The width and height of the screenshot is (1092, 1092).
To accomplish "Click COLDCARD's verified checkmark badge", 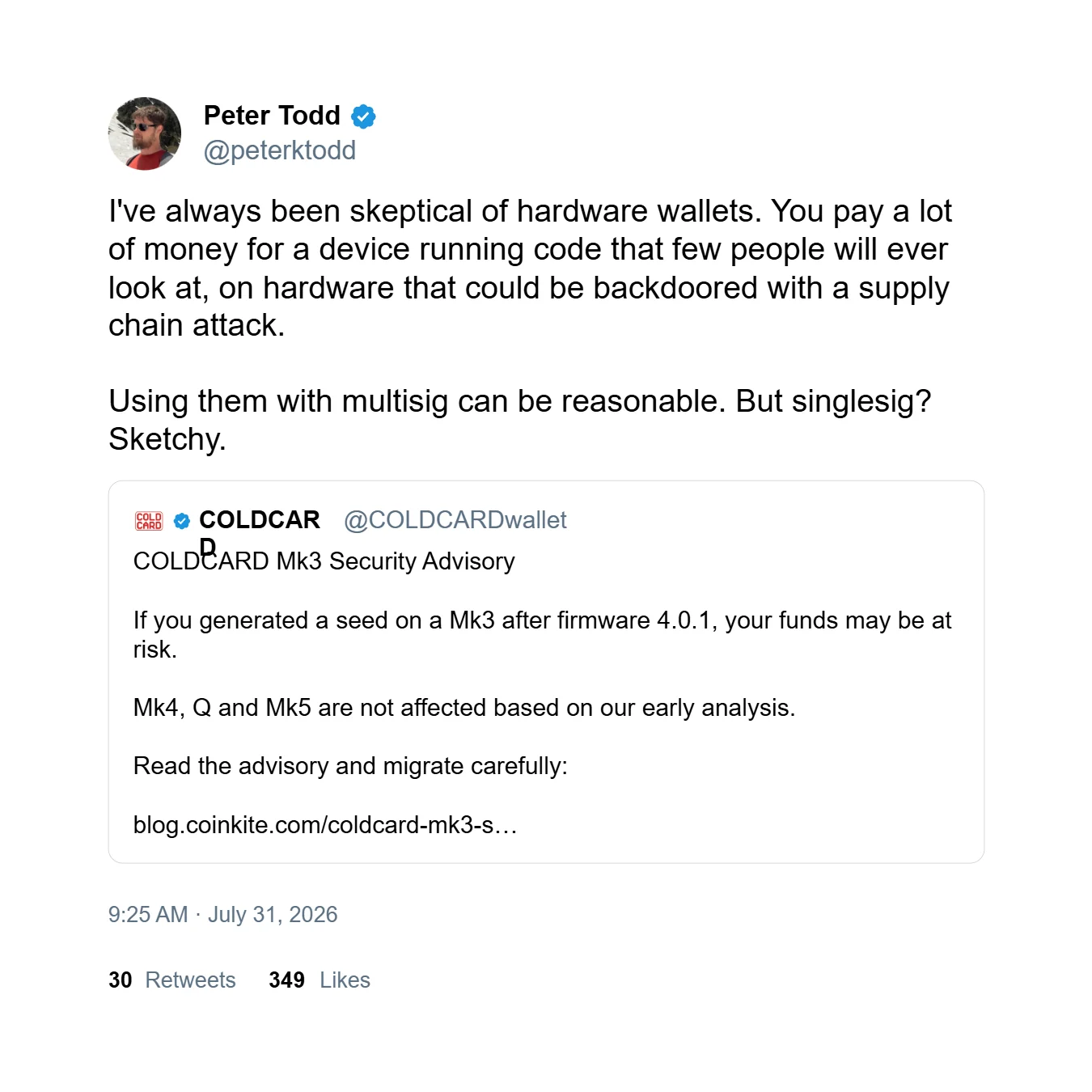I will click(x=182, y=521).
